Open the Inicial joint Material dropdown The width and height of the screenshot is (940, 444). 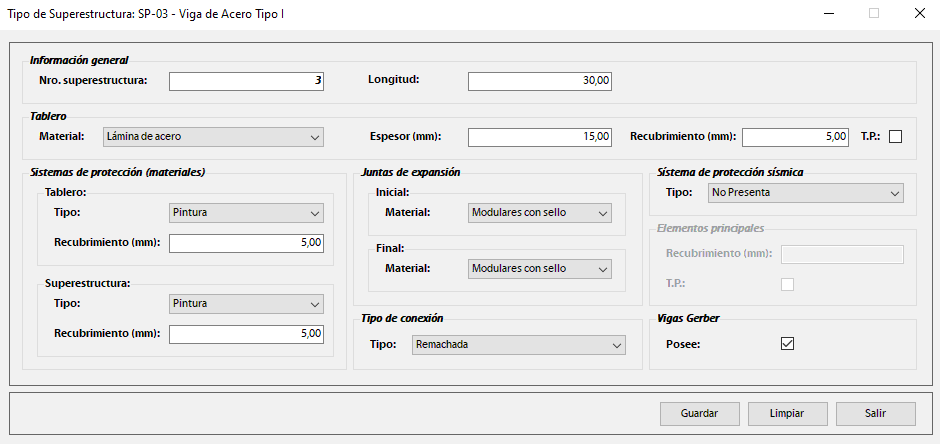coord(539,213)
